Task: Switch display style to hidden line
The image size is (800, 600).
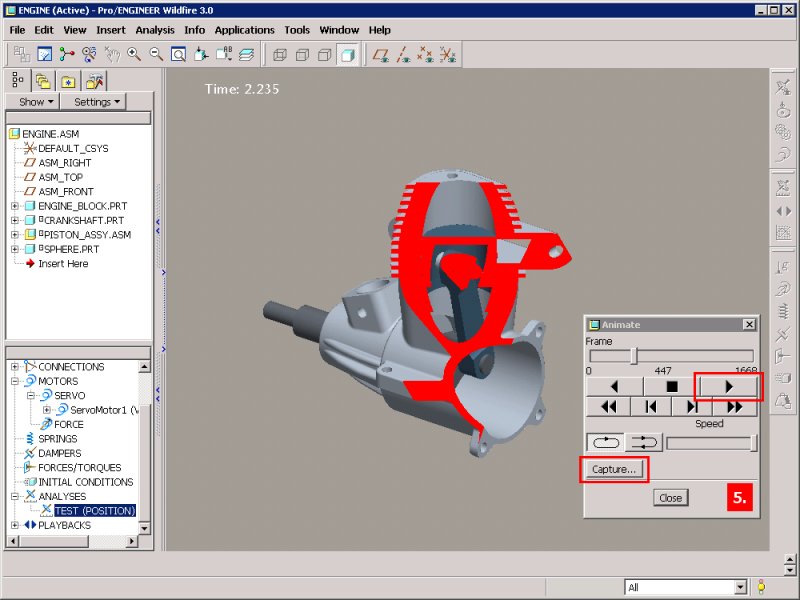Action: point(302,54)
